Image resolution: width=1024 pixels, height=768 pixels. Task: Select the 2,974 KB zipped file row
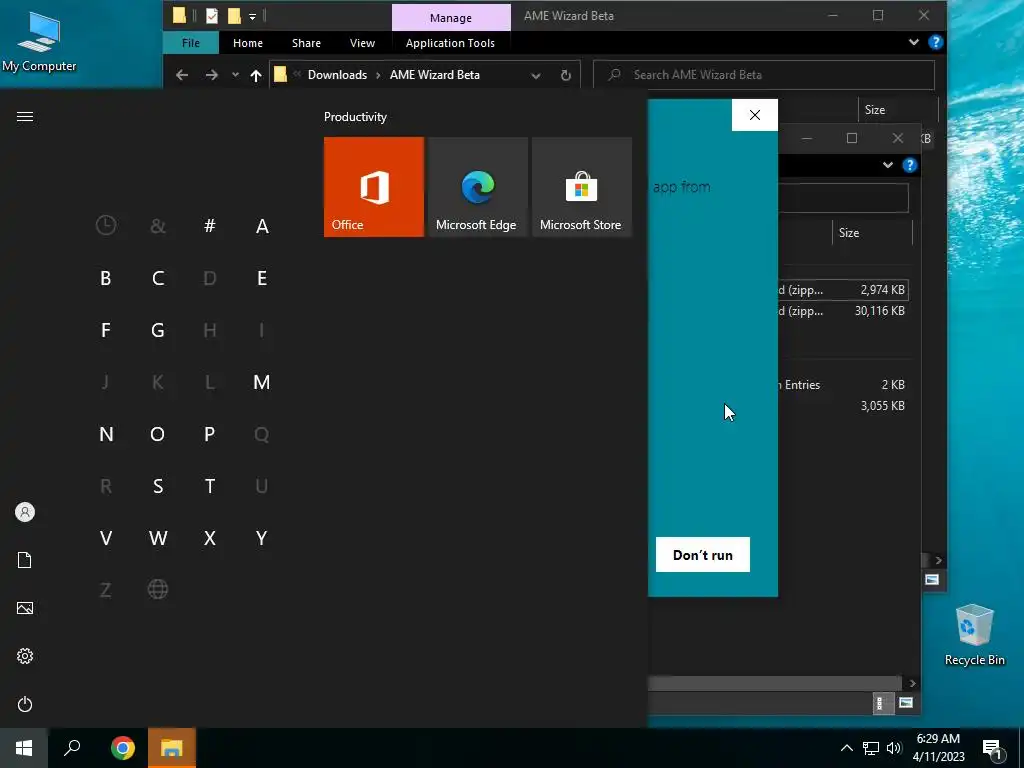coord(842,289)
